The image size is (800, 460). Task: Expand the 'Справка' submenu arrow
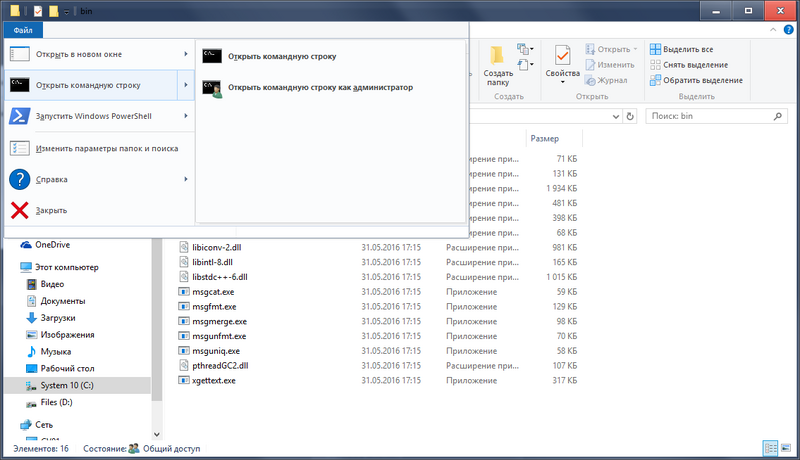186,179
